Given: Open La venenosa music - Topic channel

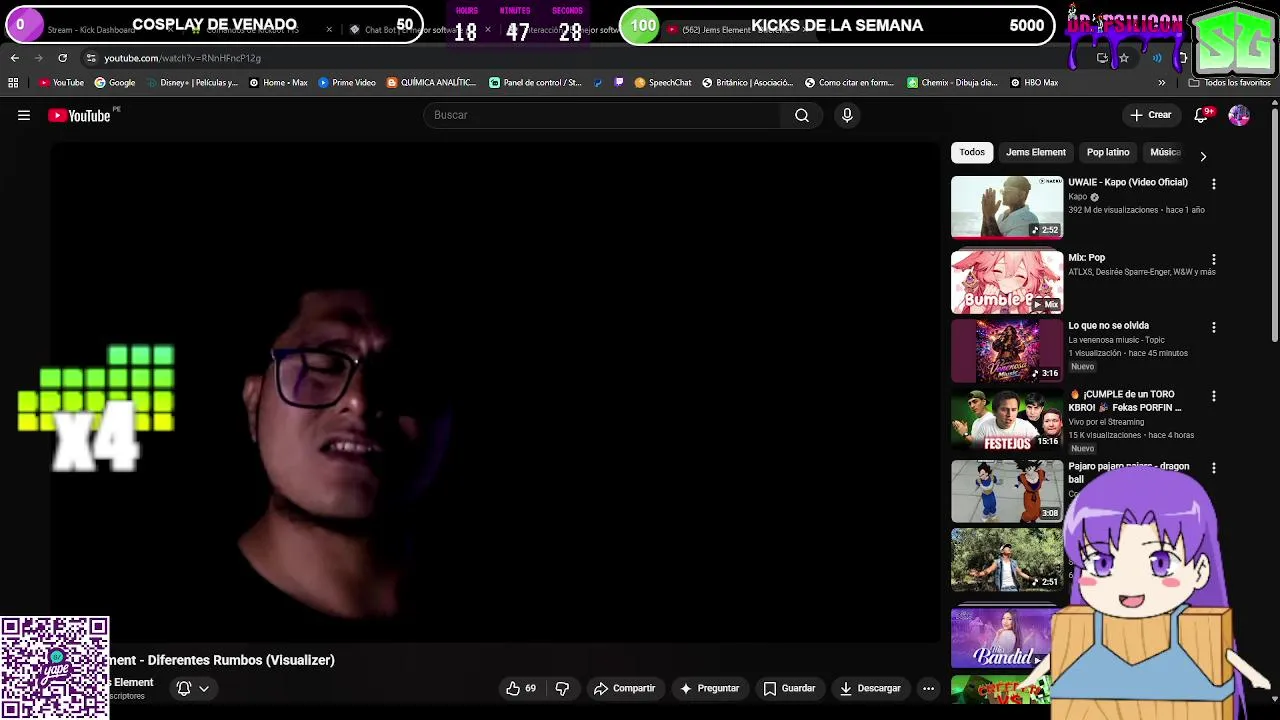Looking at the screenshot, I should point(1116,340).
